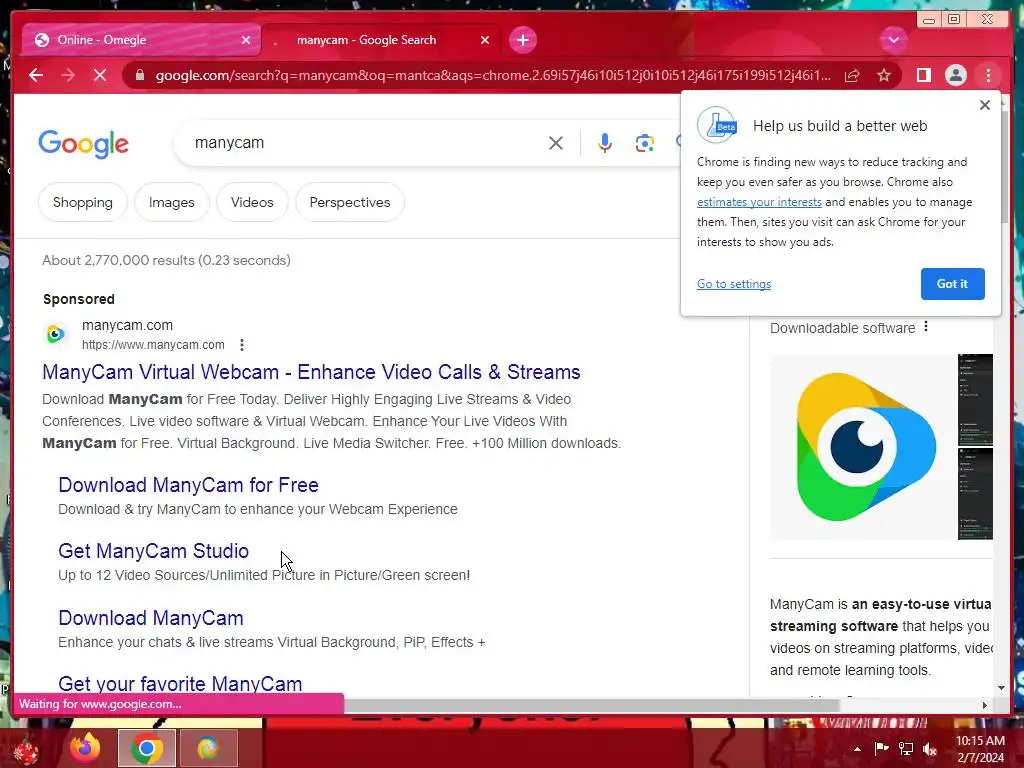Open the Chrome profile avatar

pos(955,75)
